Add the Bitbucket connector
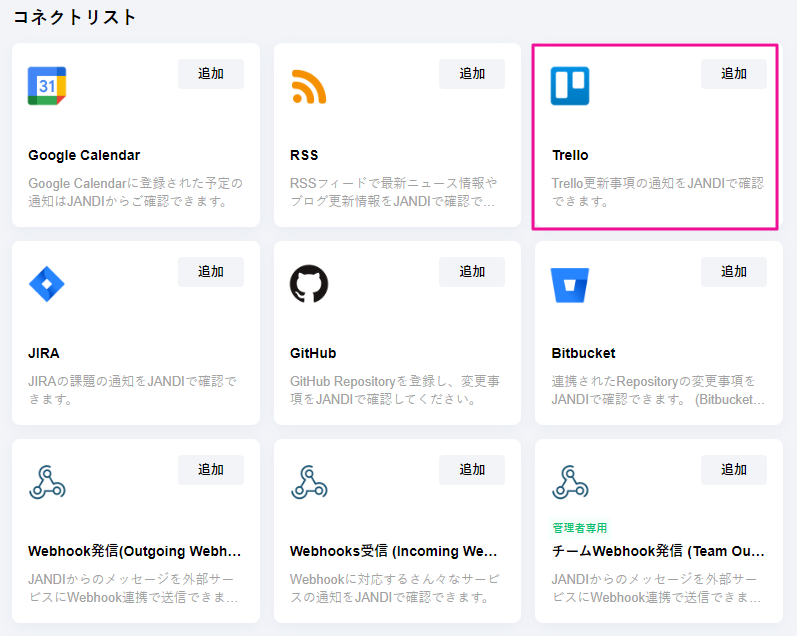797x636 pixels. click(733, 271)
